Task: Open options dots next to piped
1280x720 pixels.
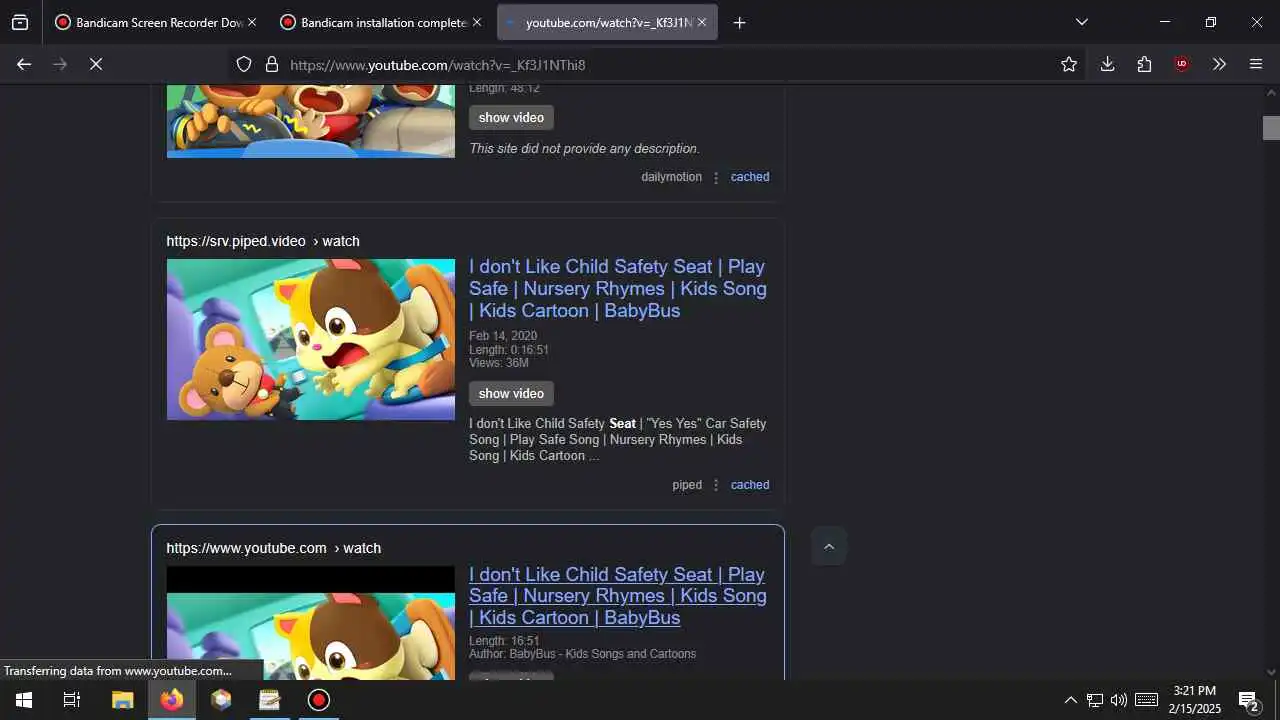Action: (x=716, y=486)
